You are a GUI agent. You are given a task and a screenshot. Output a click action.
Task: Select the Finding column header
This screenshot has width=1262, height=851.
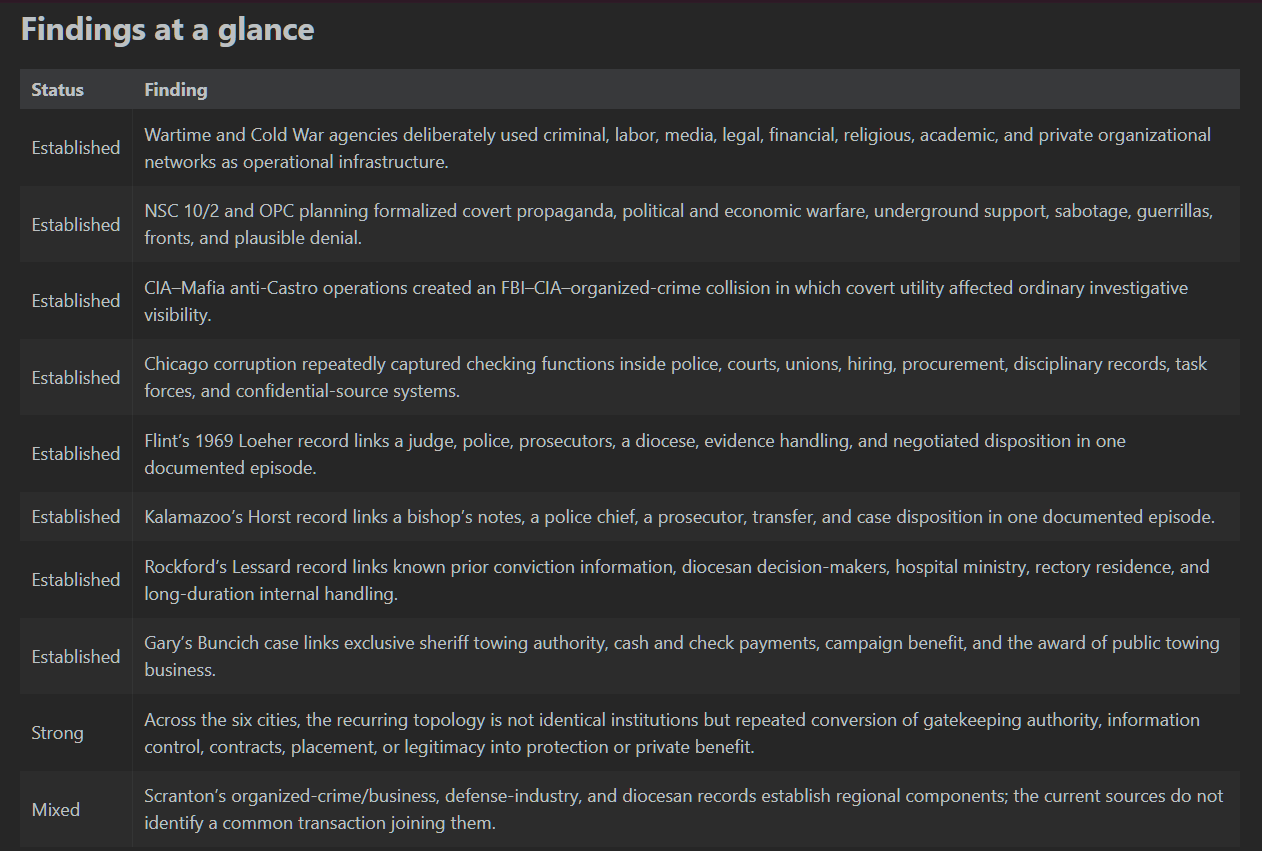coord(176,90)
